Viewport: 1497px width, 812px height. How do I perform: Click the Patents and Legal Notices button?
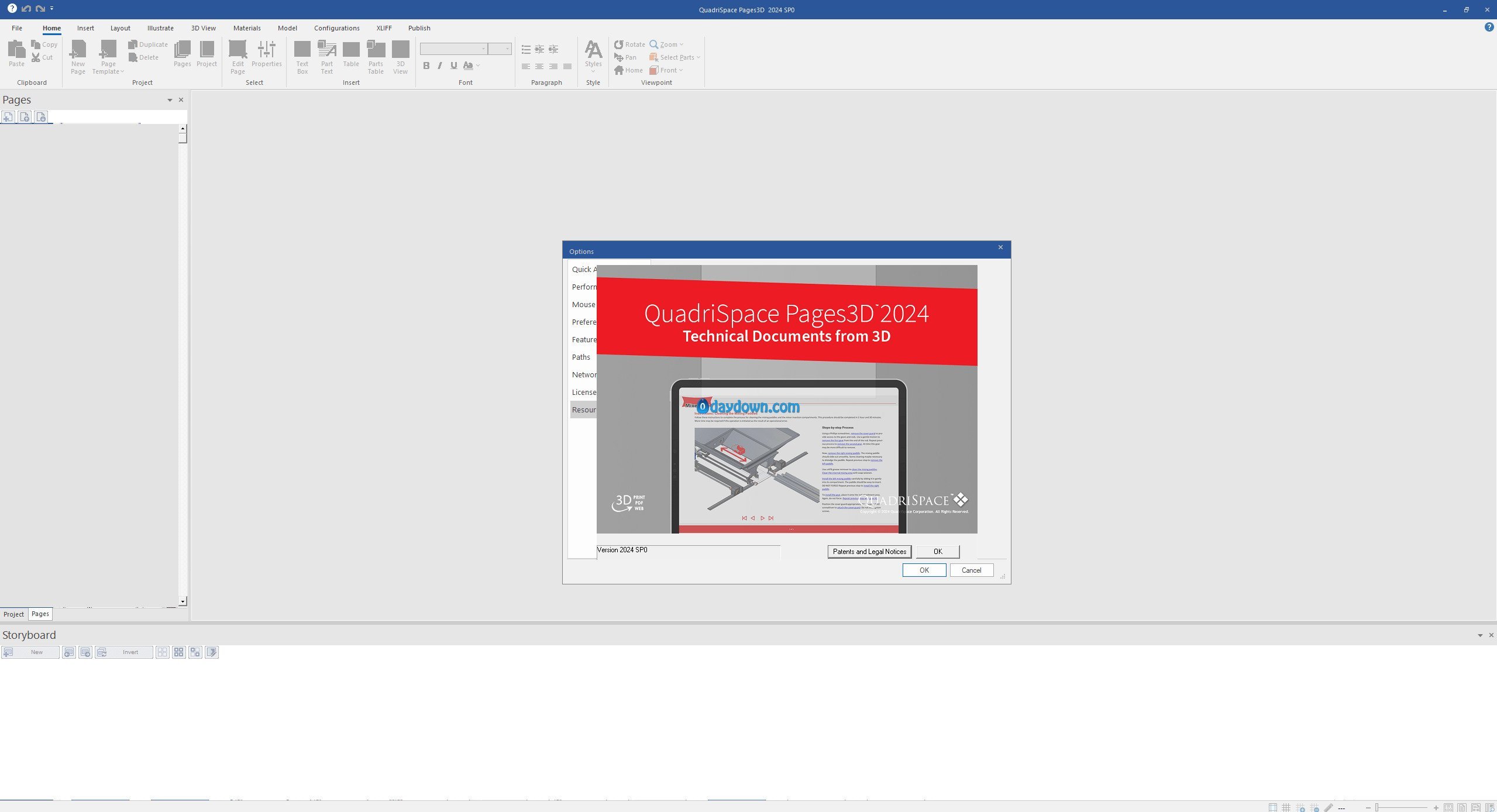click(x=869, y=552)
